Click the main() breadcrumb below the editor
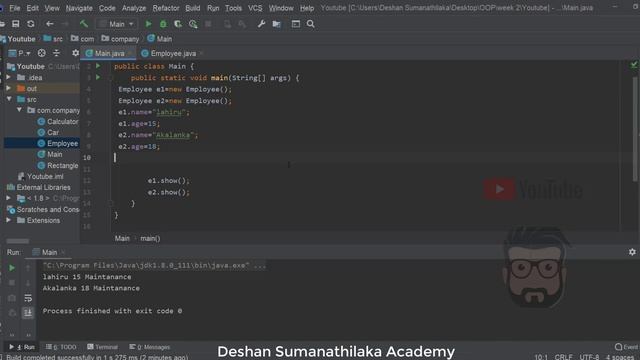 coord(150,238)
